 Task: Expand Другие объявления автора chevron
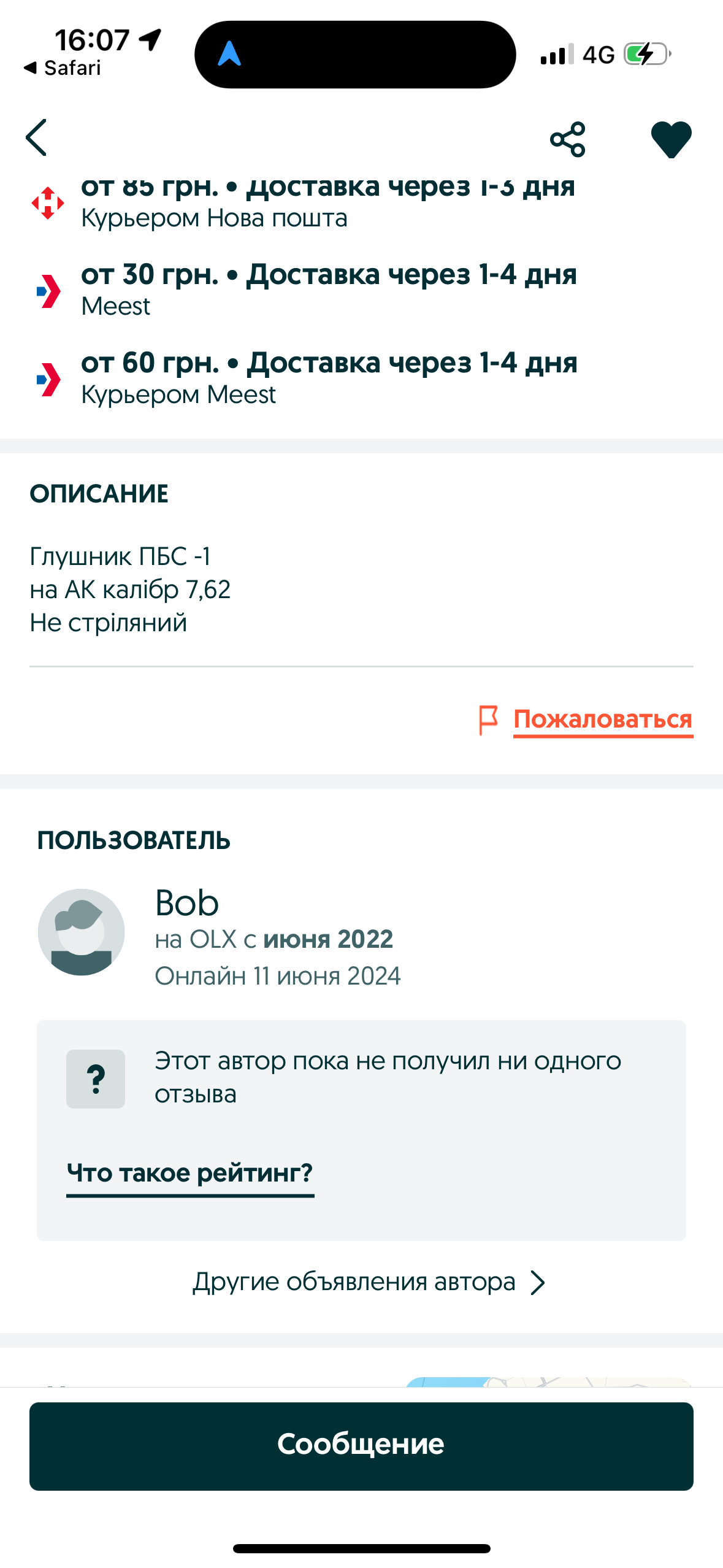[538, 1282]
